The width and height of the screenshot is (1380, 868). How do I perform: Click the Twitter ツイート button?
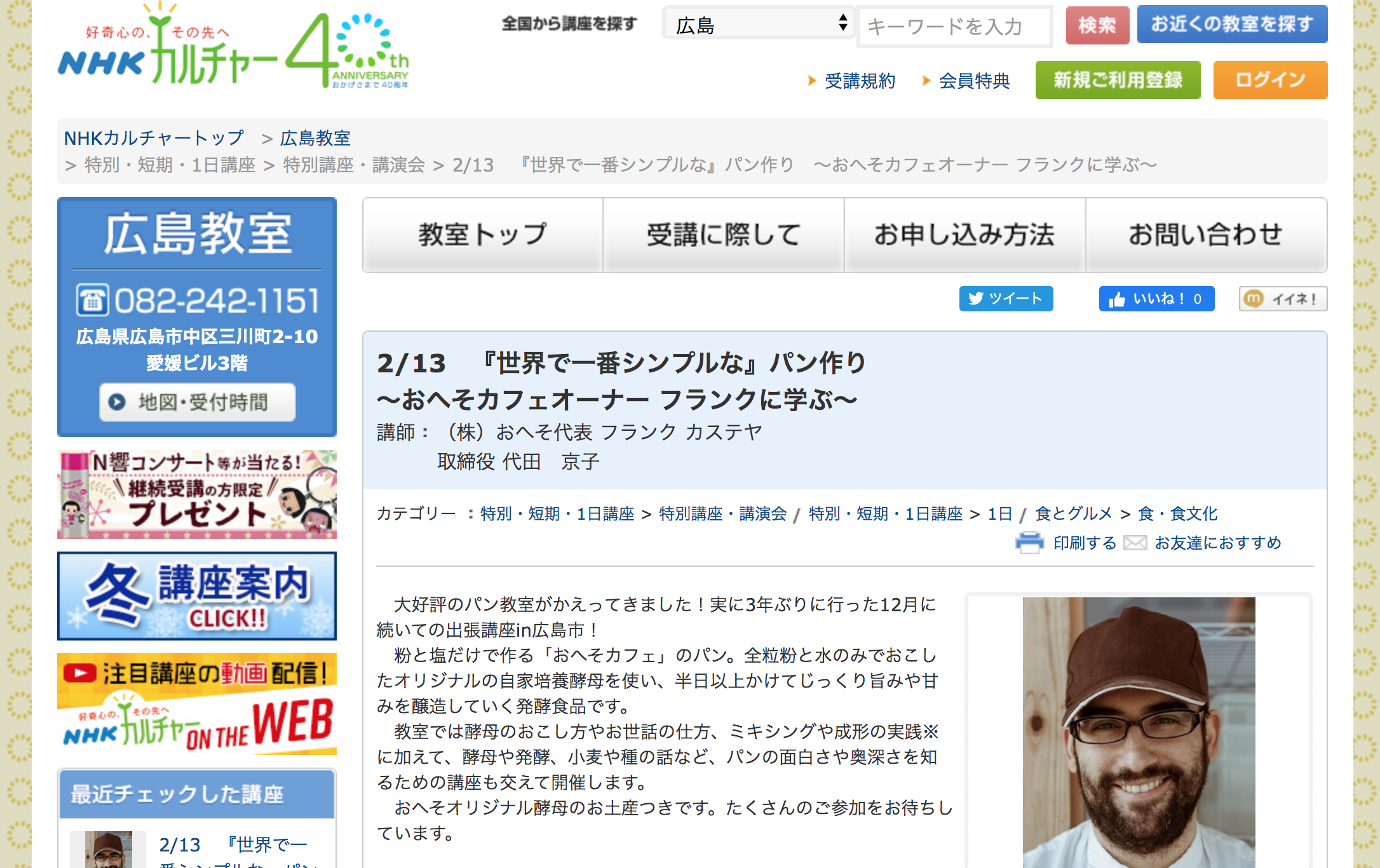pyautogui.click(x=1006, y=299)
